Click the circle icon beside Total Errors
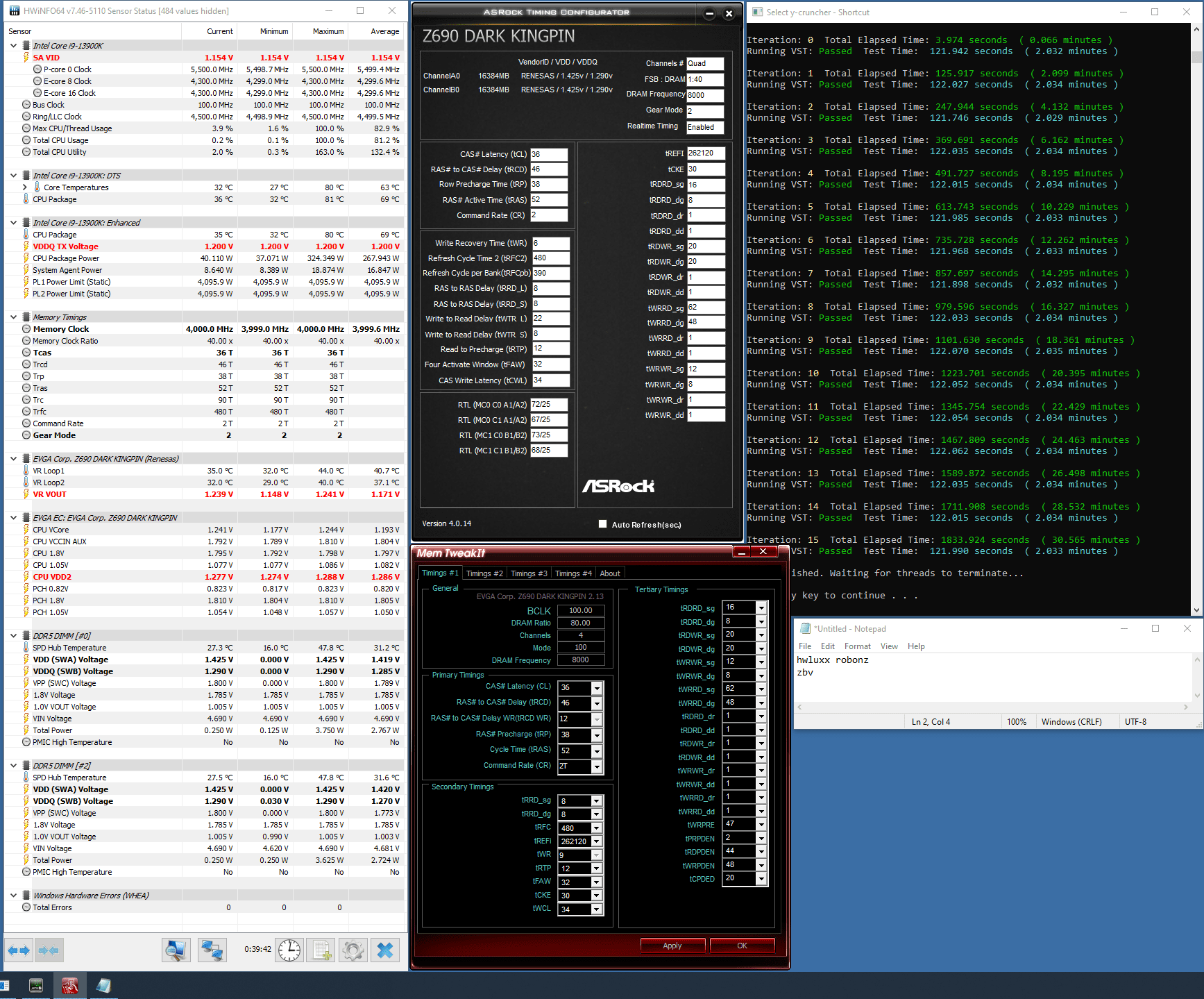The height and width of the screenshot is (999, 1204). click(x=26, y=907)
